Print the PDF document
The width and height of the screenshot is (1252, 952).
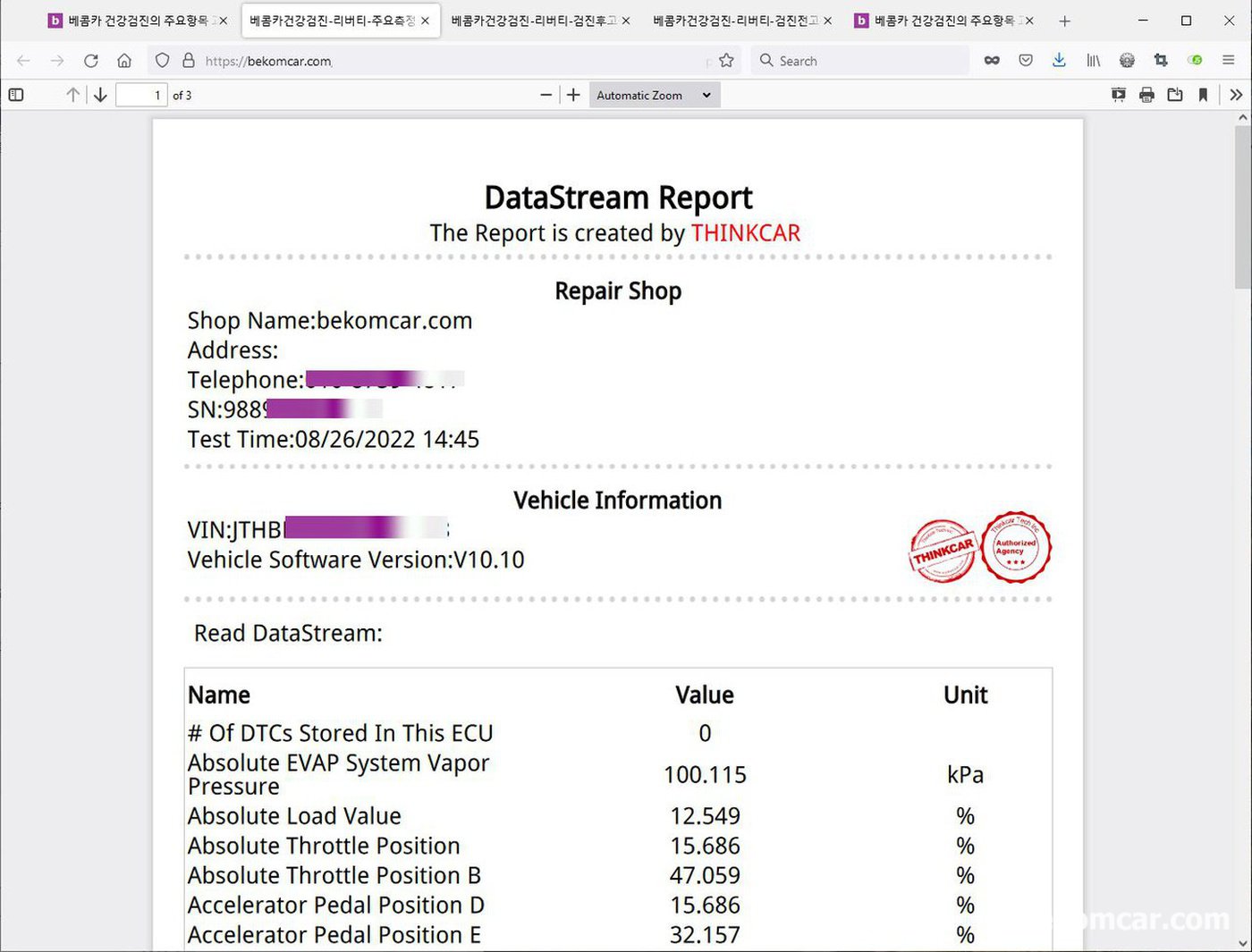coord(1146,95)
